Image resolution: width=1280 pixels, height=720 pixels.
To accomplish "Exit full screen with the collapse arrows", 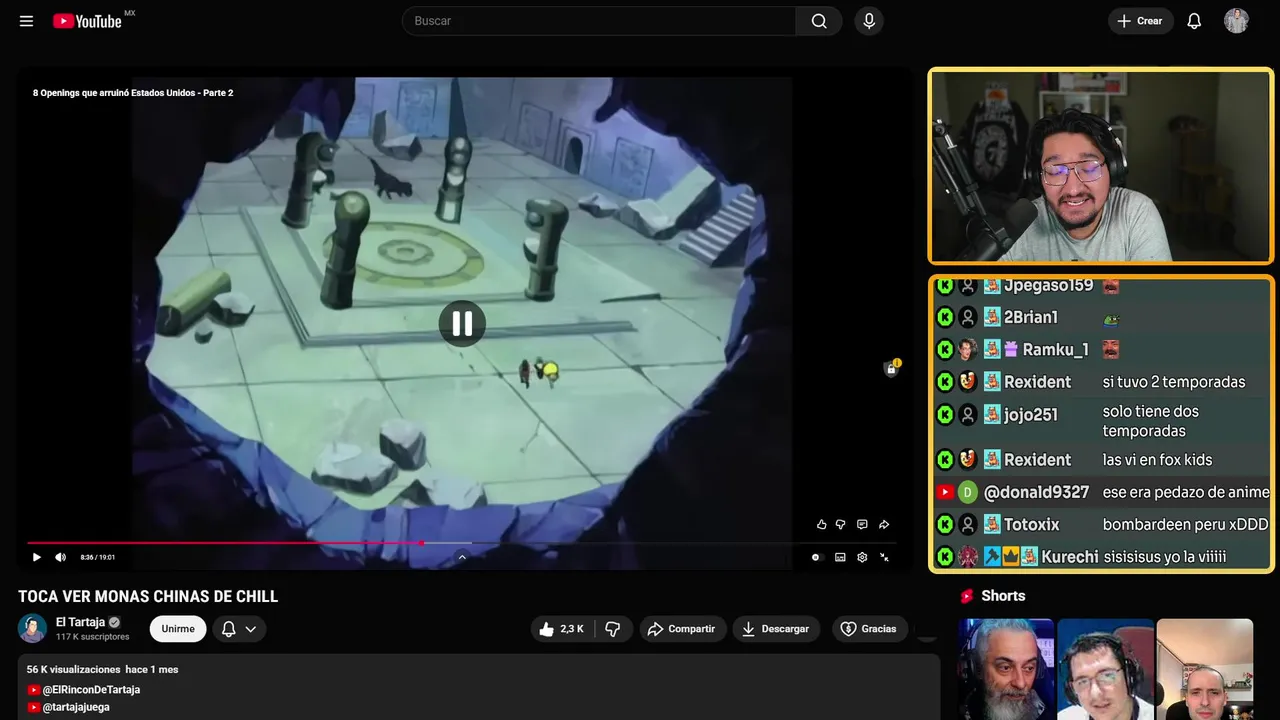I will coord(884,557).
